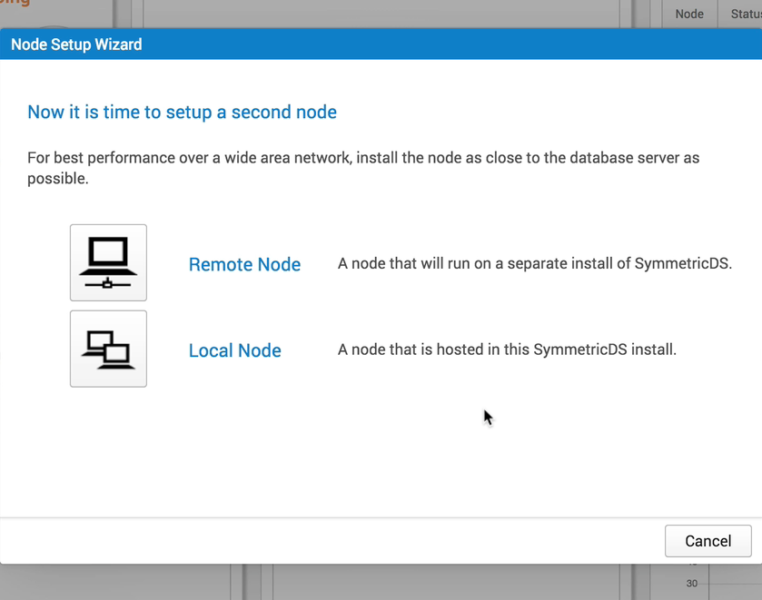The height and width of the screenshot is (600, 762).
Task: Click the Local Node two-computers icon
Action: click(108, 349)
